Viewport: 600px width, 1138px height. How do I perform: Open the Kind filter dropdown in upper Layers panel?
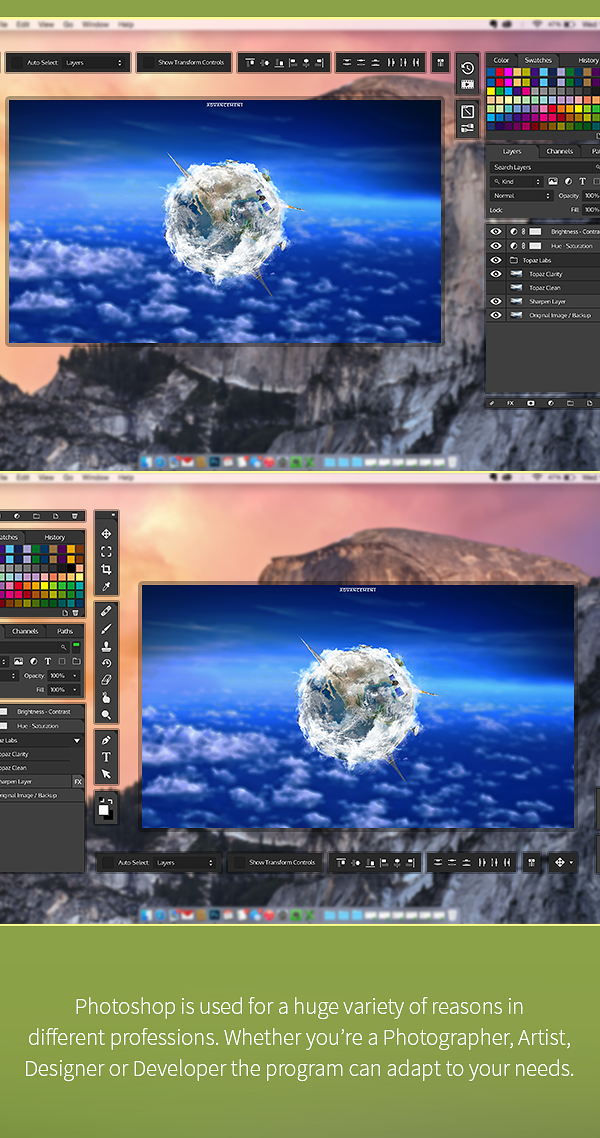(x=517, y=181)
